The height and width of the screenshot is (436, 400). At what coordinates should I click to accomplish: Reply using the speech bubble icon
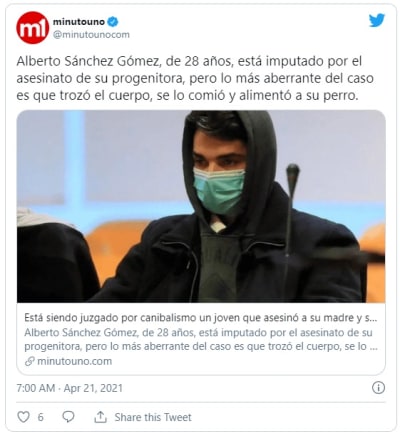coord(69,417)
